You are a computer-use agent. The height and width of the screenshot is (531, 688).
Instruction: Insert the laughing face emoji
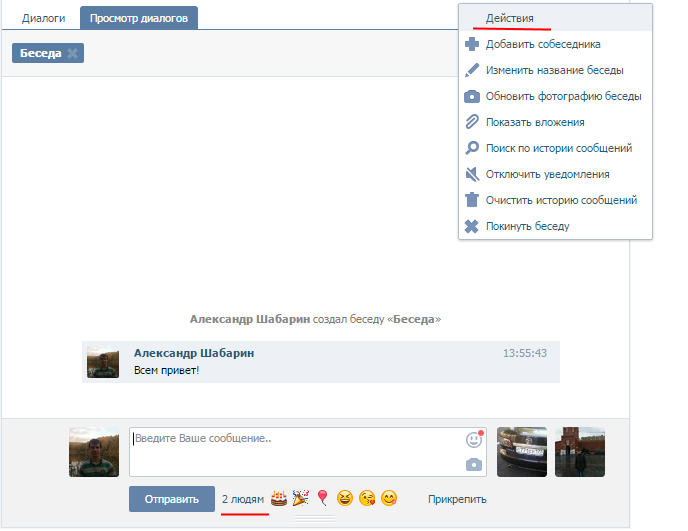pyautogui.click(x=345, y=498)
